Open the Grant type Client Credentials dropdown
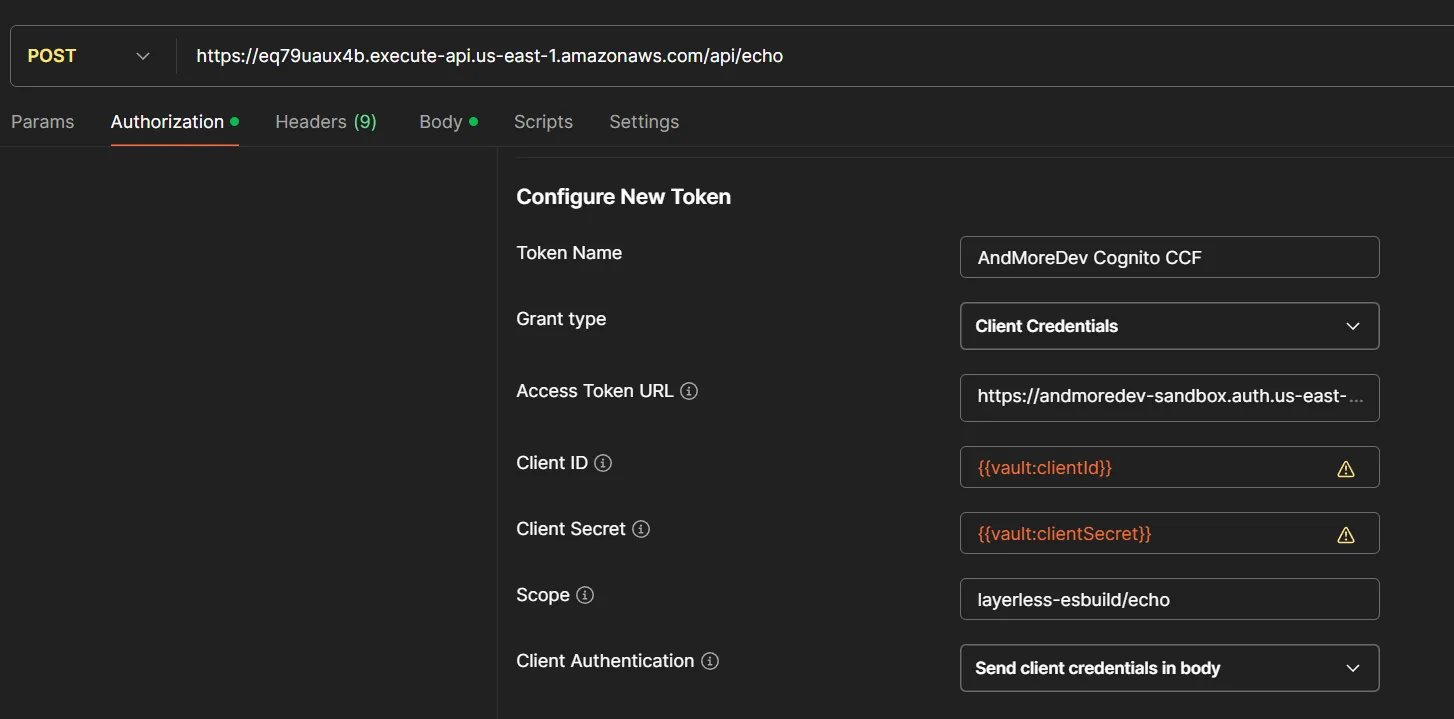1454x719 pixels. 1169,326
